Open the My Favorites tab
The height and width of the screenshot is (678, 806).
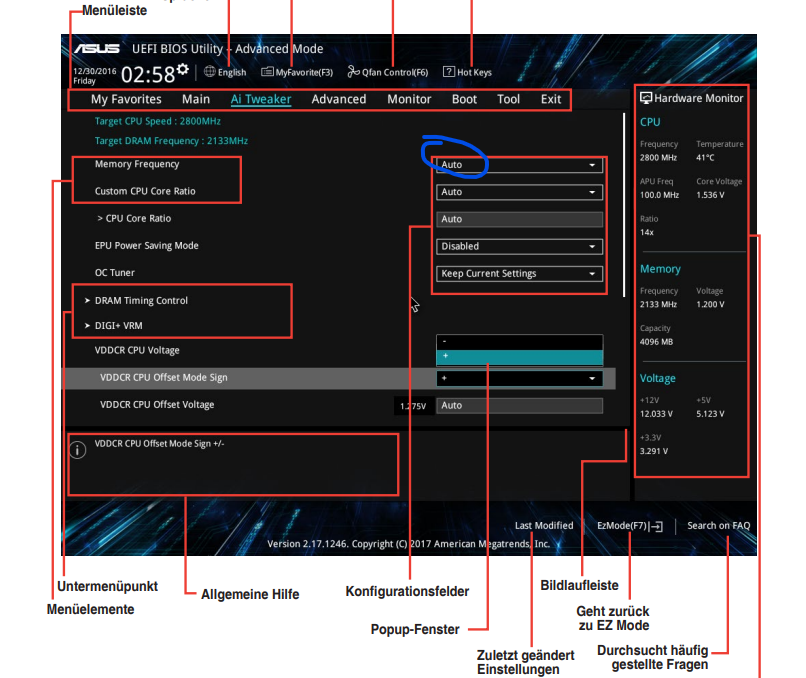point(126,99)
